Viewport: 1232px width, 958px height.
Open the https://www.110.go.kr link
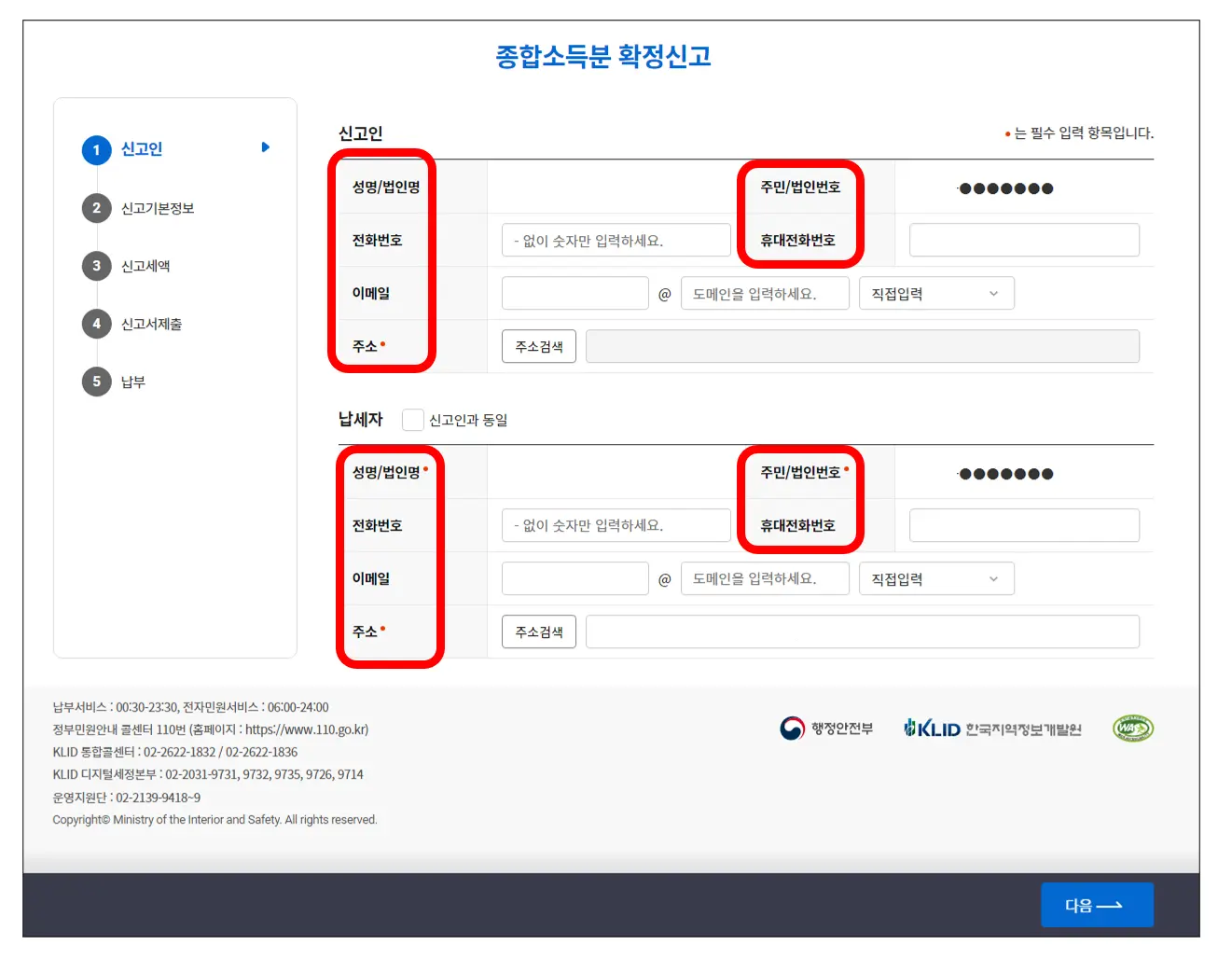coord(308,729)
